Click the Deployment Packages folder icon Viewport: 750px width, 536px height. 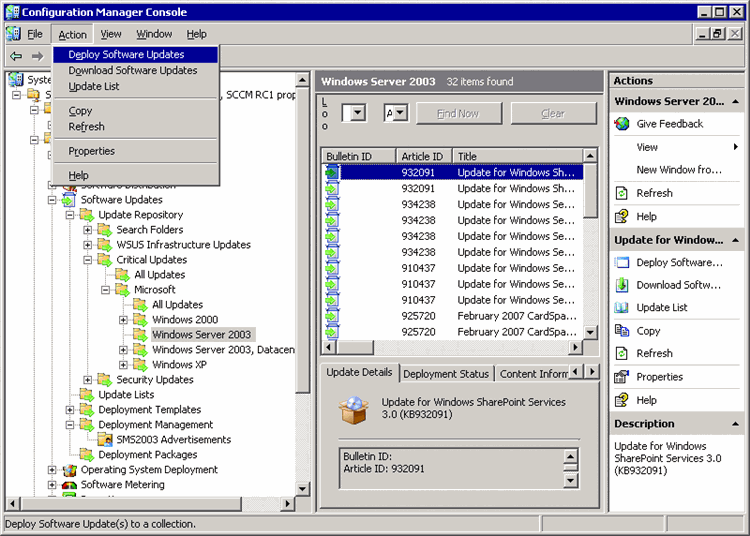coord(87,455)
